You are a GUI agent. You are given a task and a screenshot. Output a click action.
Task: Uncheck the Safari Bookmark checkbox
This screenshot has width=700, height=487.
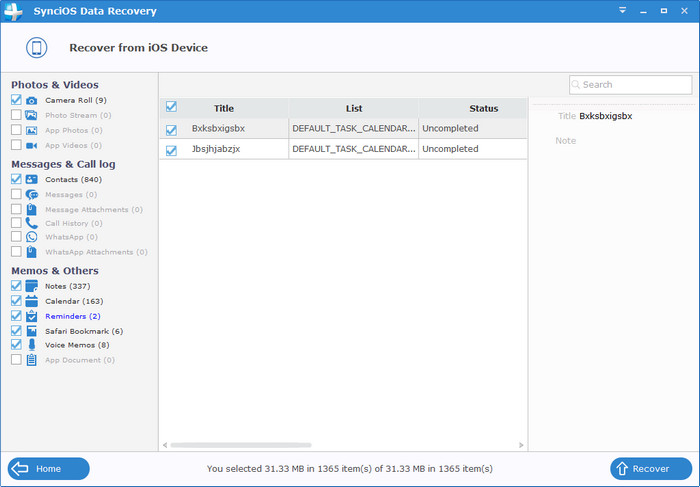click(x=16, y=331)
